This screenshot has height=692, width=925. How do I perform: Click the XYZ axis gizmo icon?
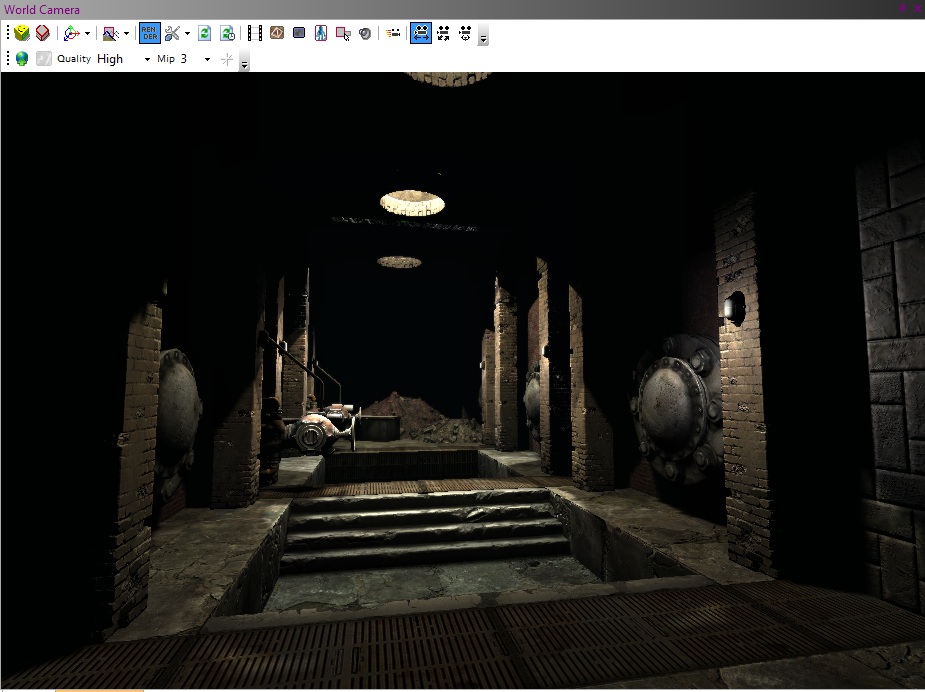click(71, 33)
